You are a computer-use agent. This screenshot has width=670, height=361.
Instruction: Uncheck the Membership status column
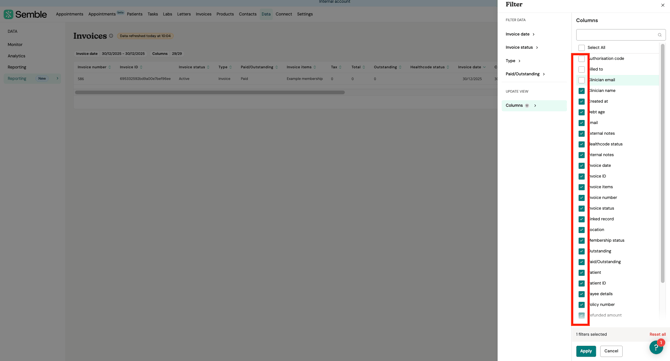[x=582, y=240]
